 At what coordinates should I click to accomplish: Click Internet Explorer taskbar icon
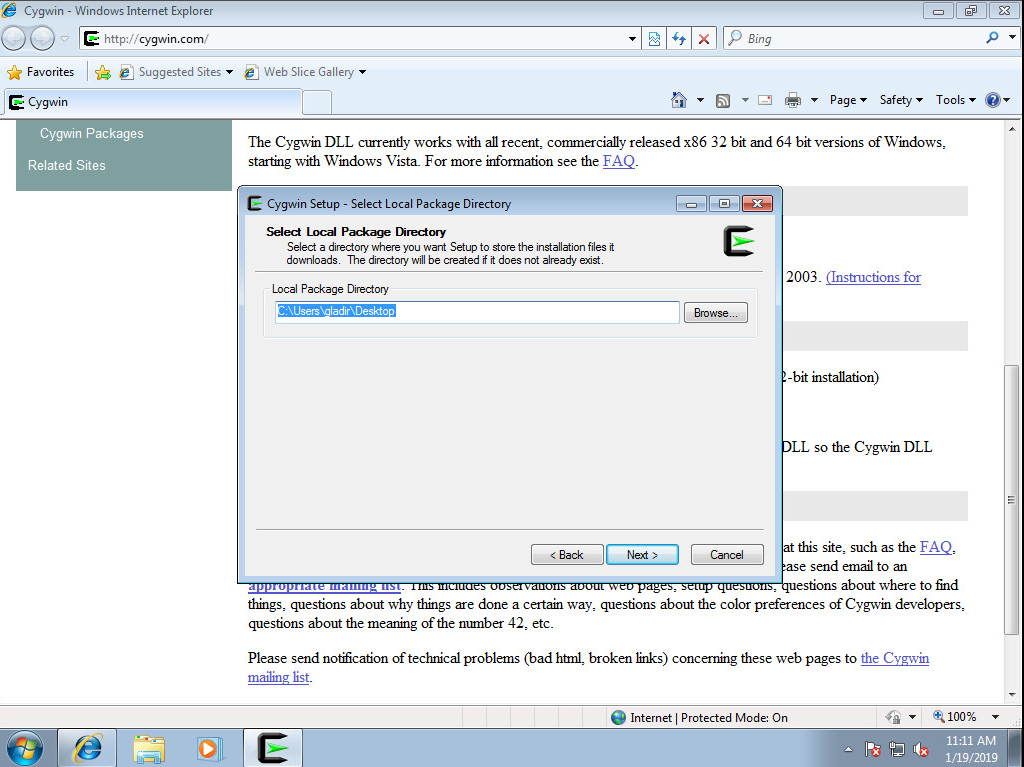[88, 748]
